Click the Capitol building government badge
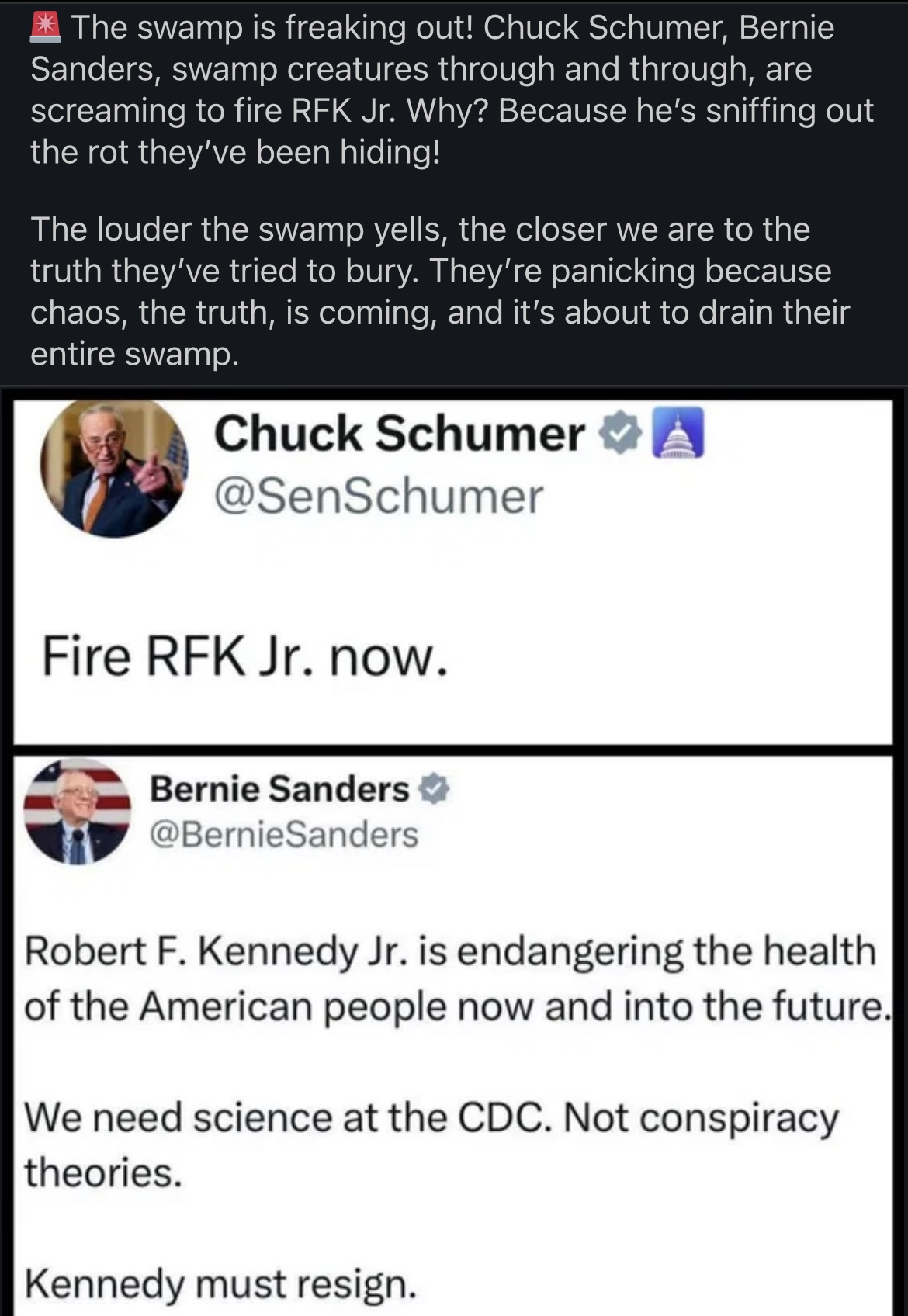Screen dimensions: 908x1316 point(679,433)
